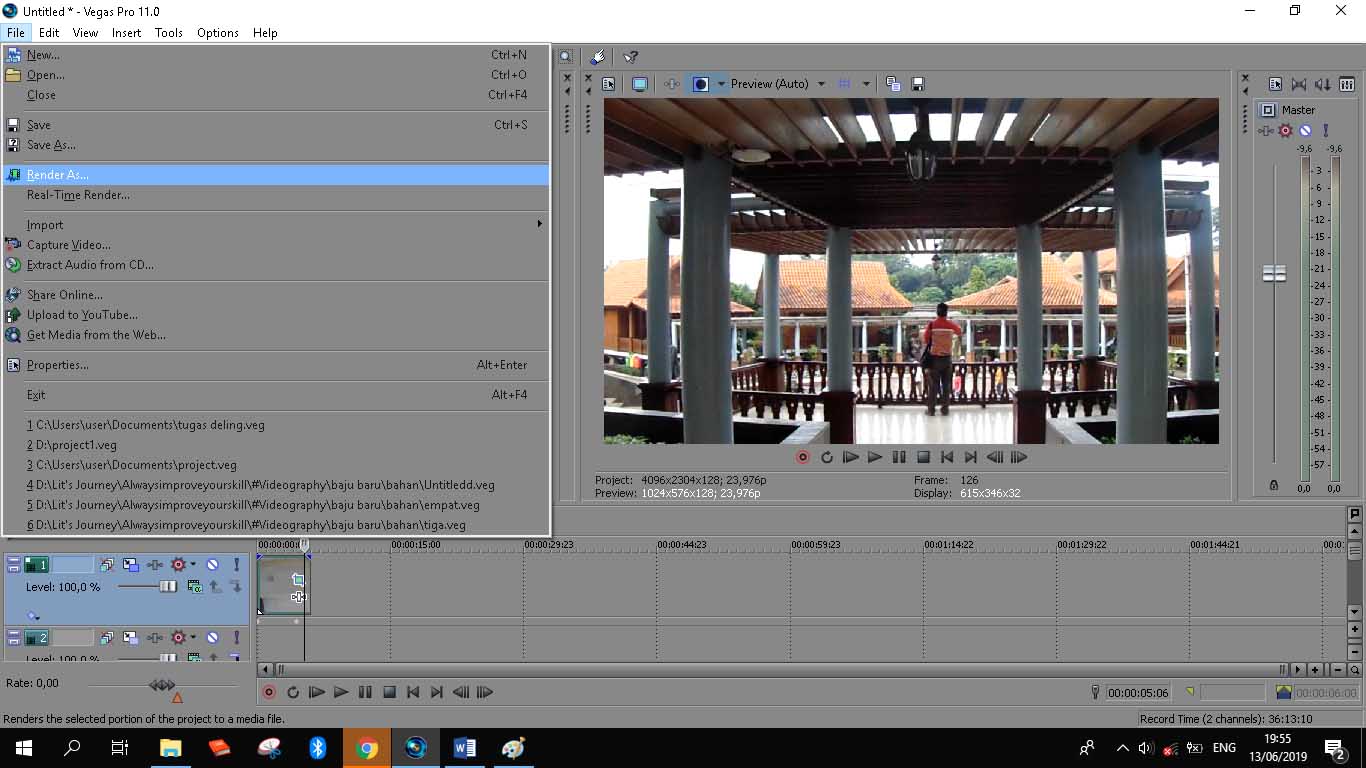Click the Event Pan/Crop icon on the clip
This screenshot has height=768, width=1366.
coord(297,579)
